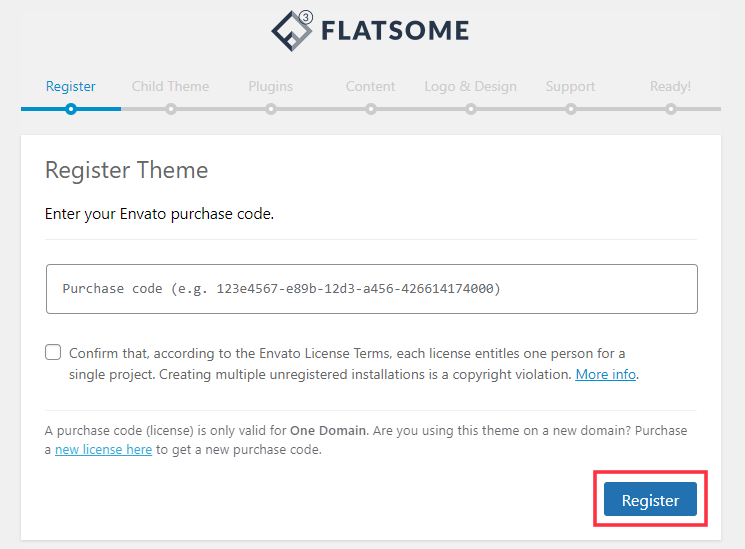The image size is (745, 549).
Task: Click the Child Theme progress dot
Action: tap(171, 109)
